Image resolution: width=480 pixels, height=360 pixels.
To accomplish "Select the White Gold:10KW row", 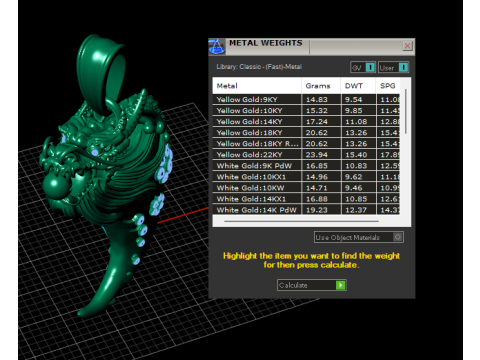I will pyautogui.click(x=306, y=188).
